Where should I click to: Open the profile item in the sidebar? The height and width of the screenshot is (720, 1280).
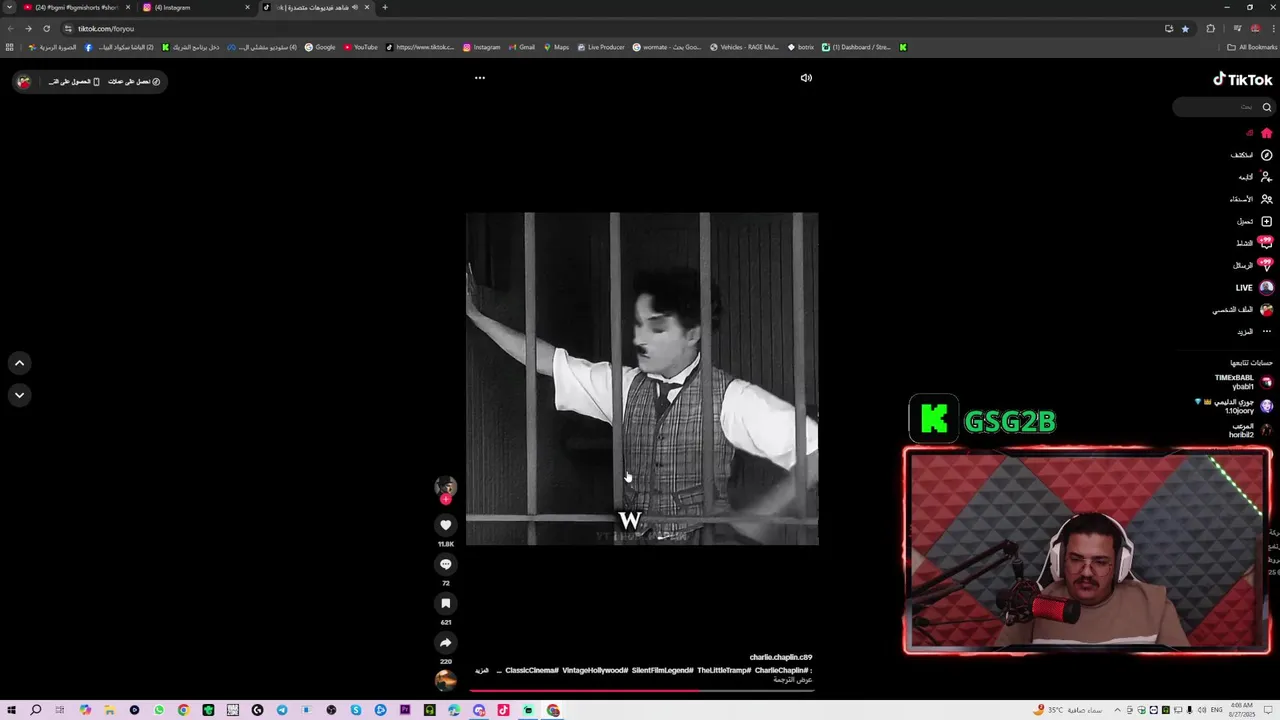click(1243, 310)
